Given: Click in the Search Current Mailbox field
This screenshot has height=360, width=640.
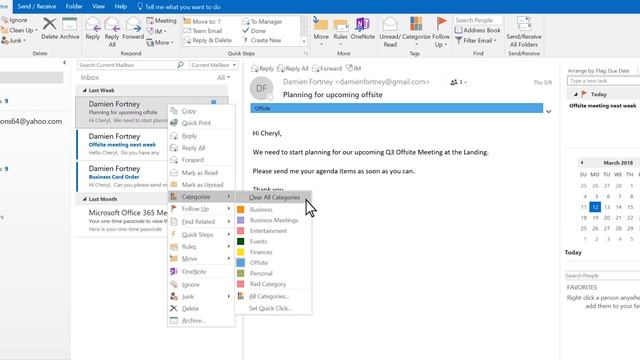Looking at the screenshot, I should [x=127, y=65].
